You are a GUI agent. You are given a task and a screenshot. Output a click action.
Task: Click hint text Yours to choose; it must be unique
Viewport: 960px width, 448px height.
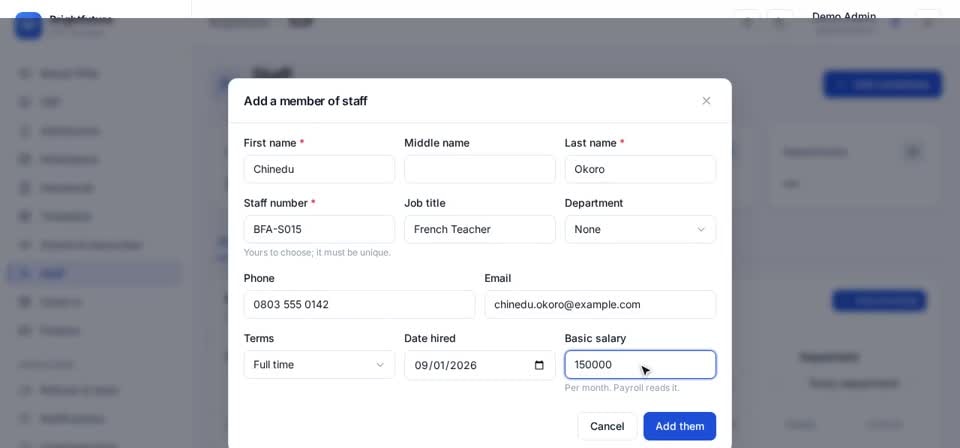317,252
